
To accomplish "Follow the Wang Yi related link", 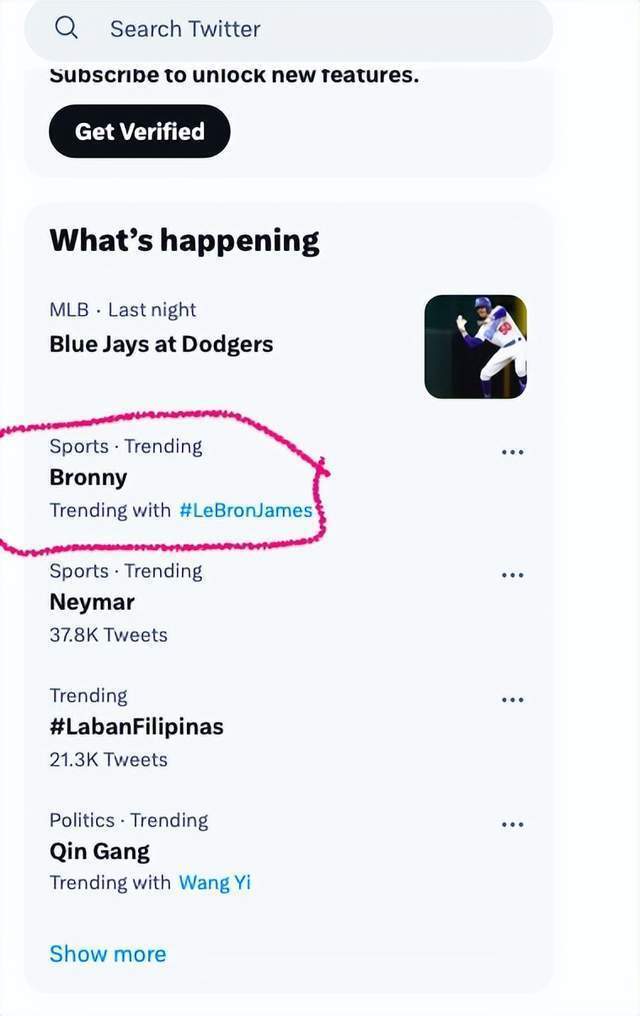I will click(x=214, y=883).
